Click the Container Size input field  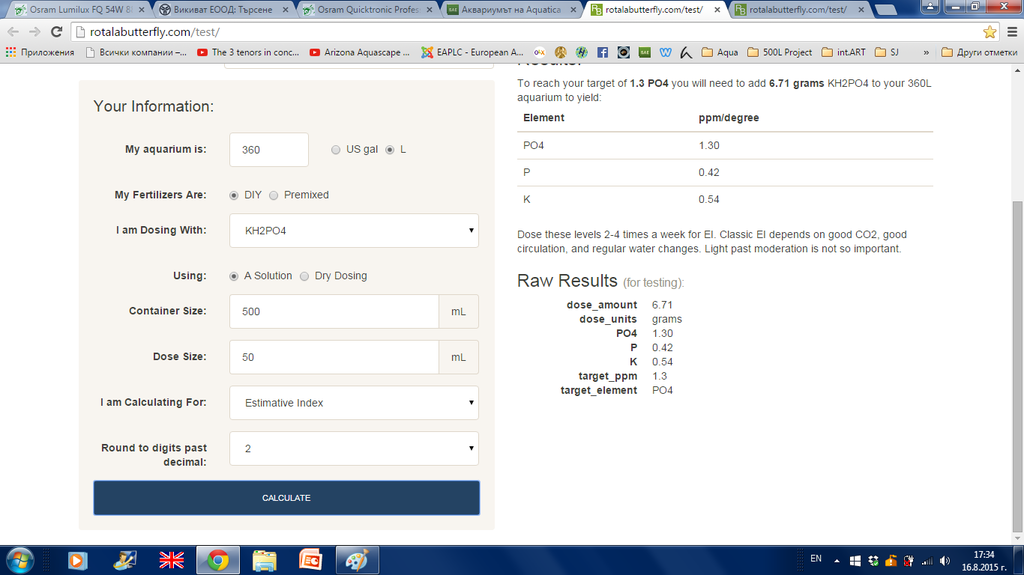click(x=333, y=311)
